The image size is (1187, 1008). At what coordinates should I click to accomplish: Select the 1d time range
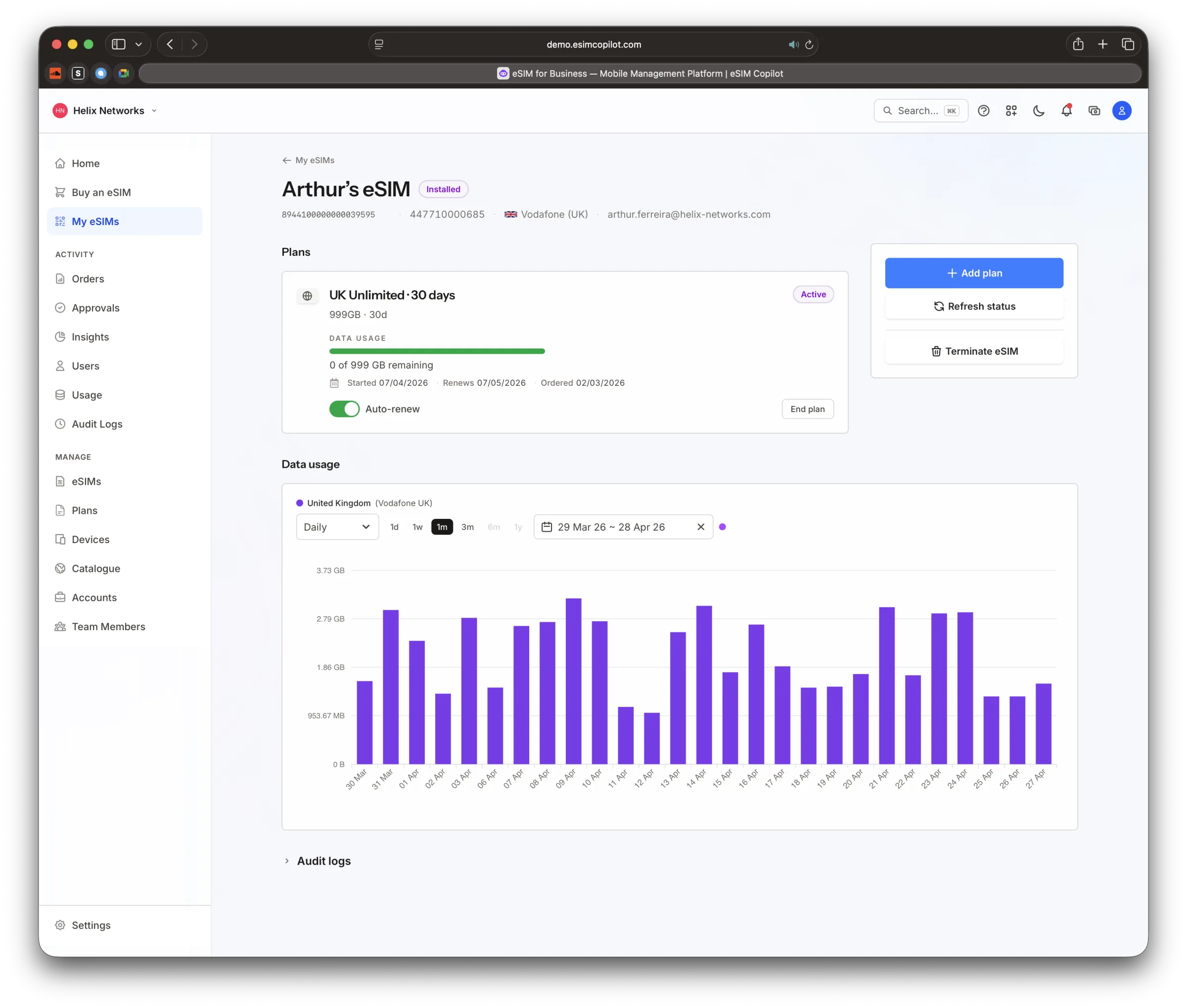click(x=394, y=527)
